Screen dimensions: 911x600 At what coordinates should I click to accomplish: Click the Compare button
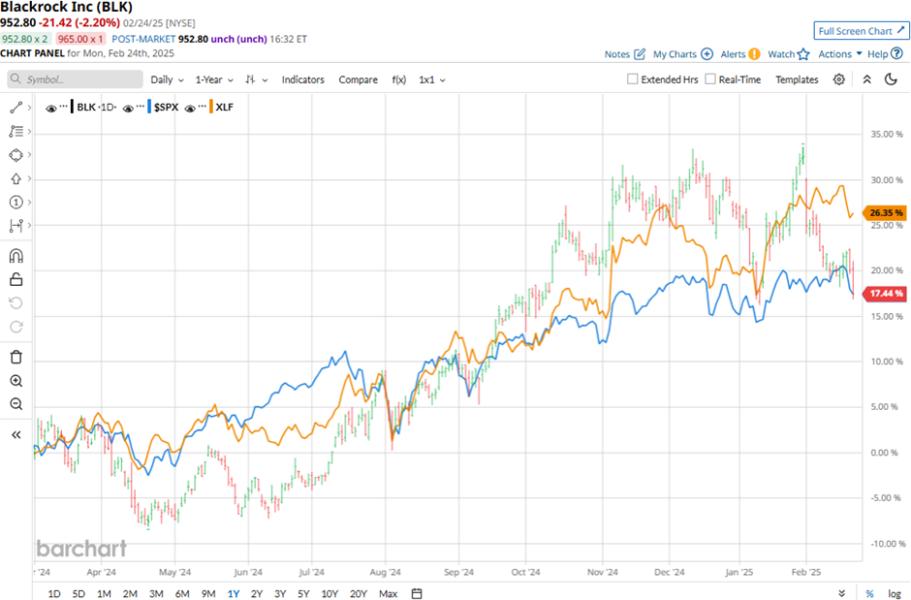tap(358, 80)
